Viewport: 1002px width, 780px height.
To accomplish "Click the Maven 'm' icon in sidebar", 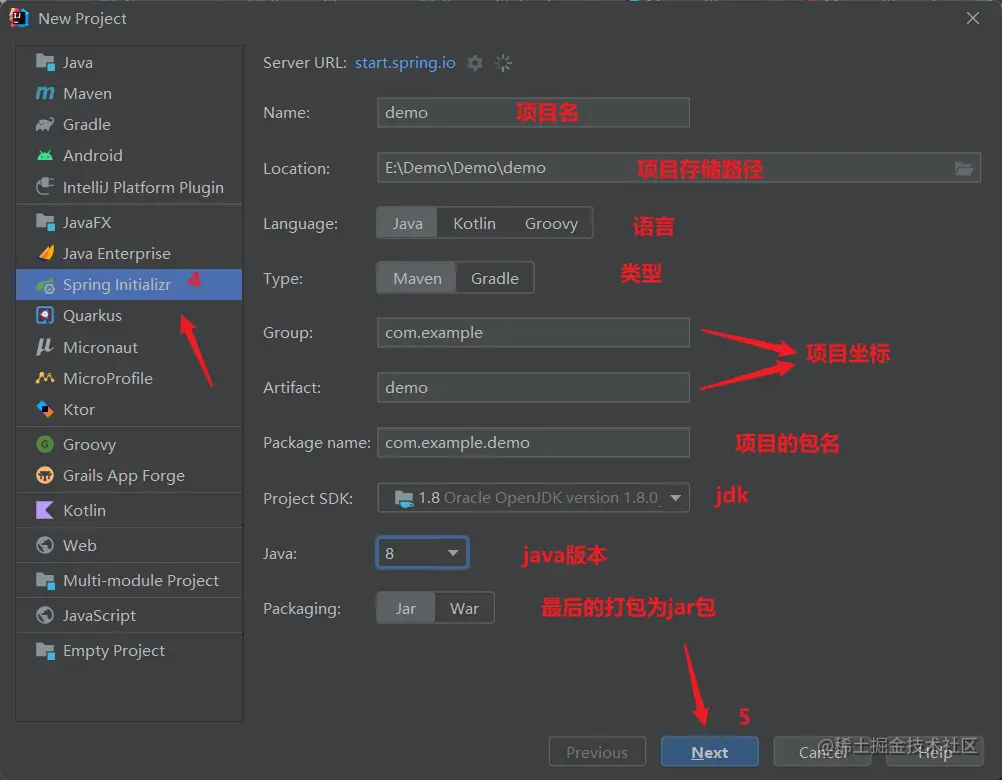I will [45, 93].
